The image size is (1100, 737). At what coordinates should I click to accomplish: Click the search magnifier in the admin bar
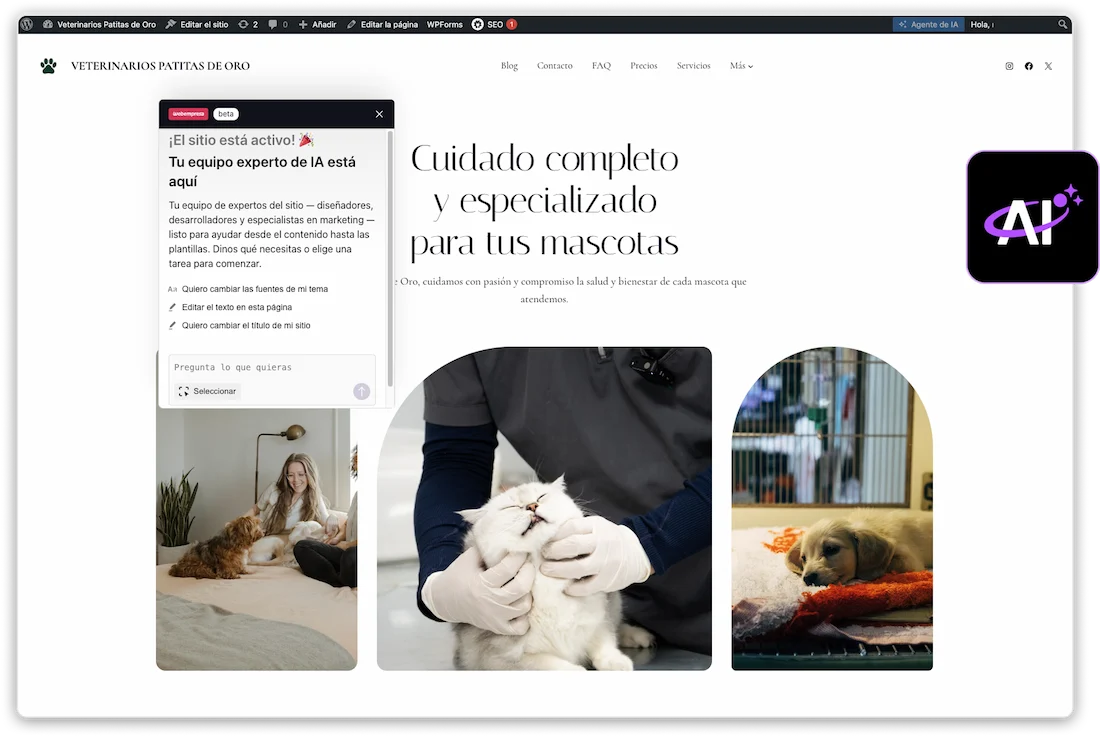click(1061, 23)
